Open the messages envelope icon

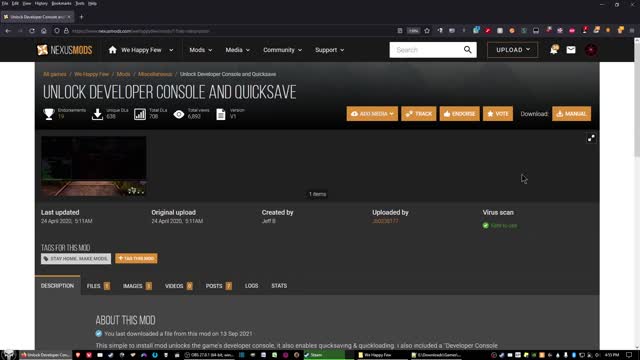click(571, 50)
